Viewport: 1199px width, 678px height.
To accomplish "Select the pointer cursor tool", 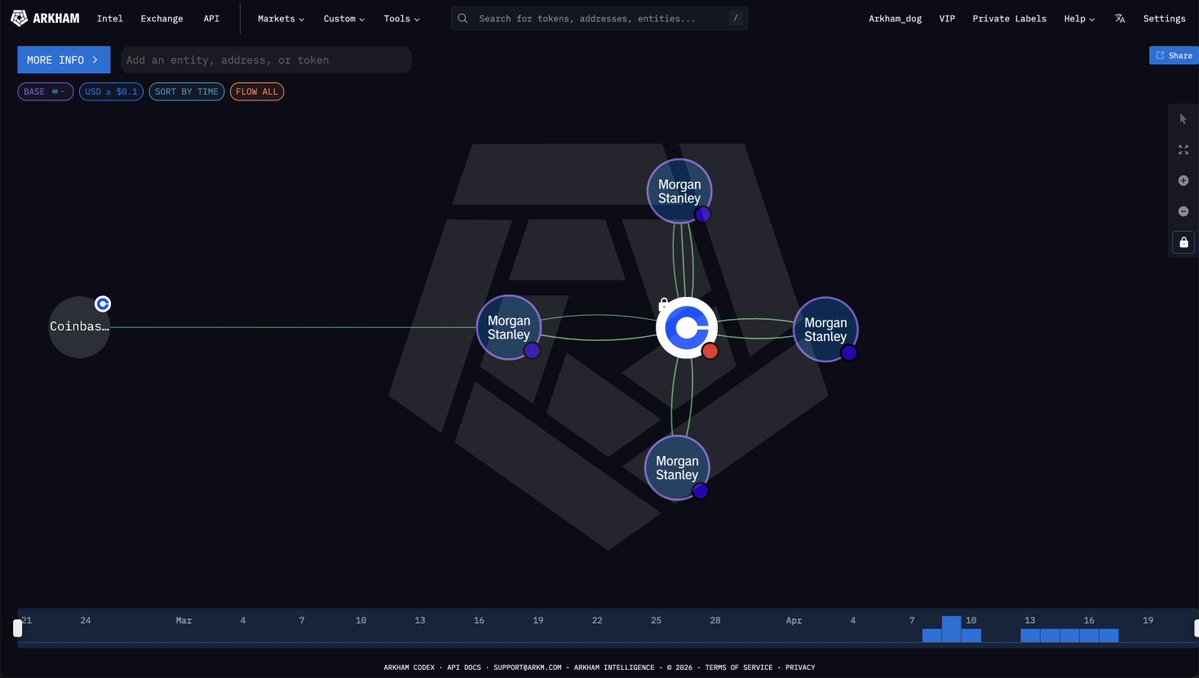I will [1183, 119].
